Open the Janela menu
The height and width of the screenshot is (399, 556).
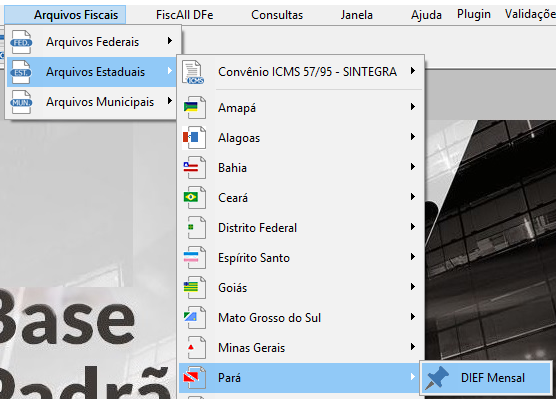357,15
